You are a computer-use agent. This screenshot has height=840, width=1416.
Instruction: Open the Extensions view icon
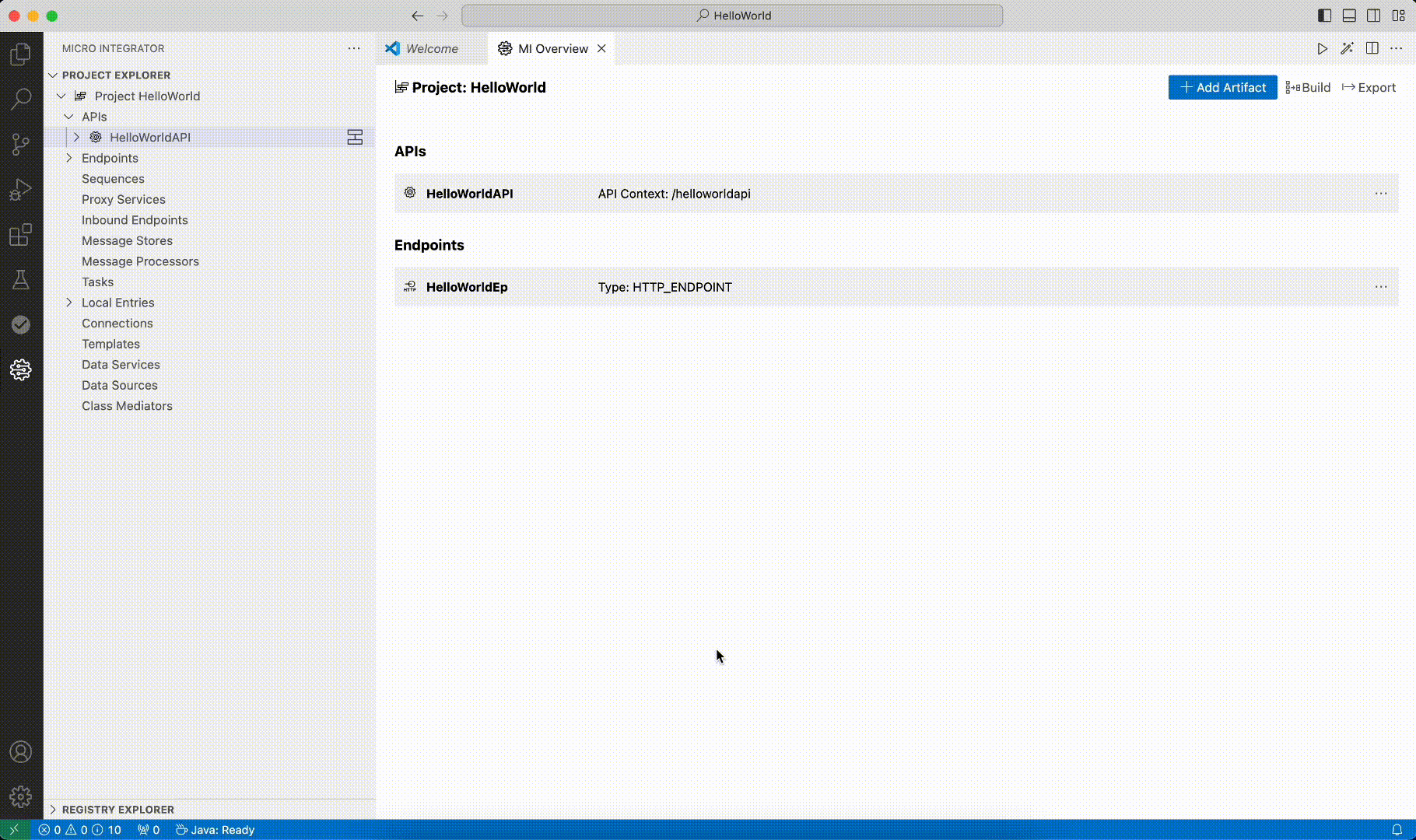click(21, 234)
